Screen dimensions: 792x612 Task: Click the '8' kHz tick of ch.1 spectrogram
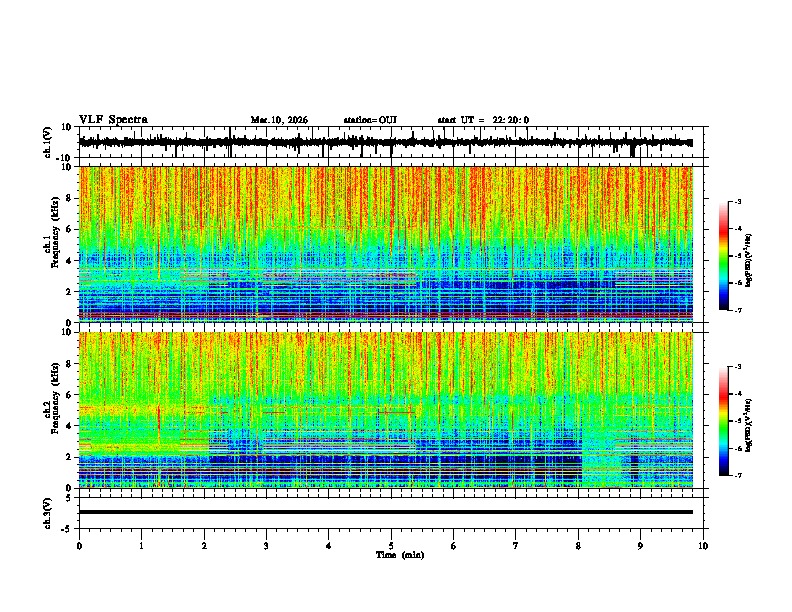tap(69, 198)
